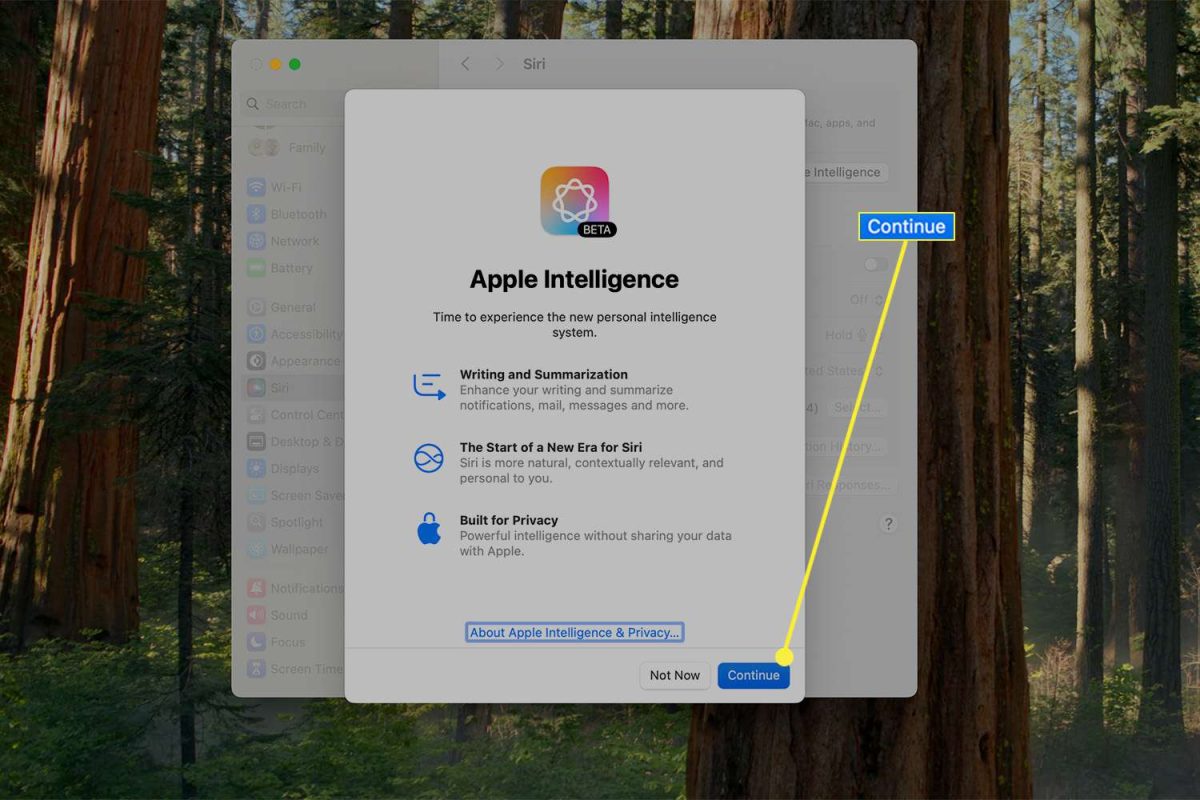Viewport: 1200px width, 800px height.
Task: Toggle the Siri switch on the right
Action: point(875,264)
